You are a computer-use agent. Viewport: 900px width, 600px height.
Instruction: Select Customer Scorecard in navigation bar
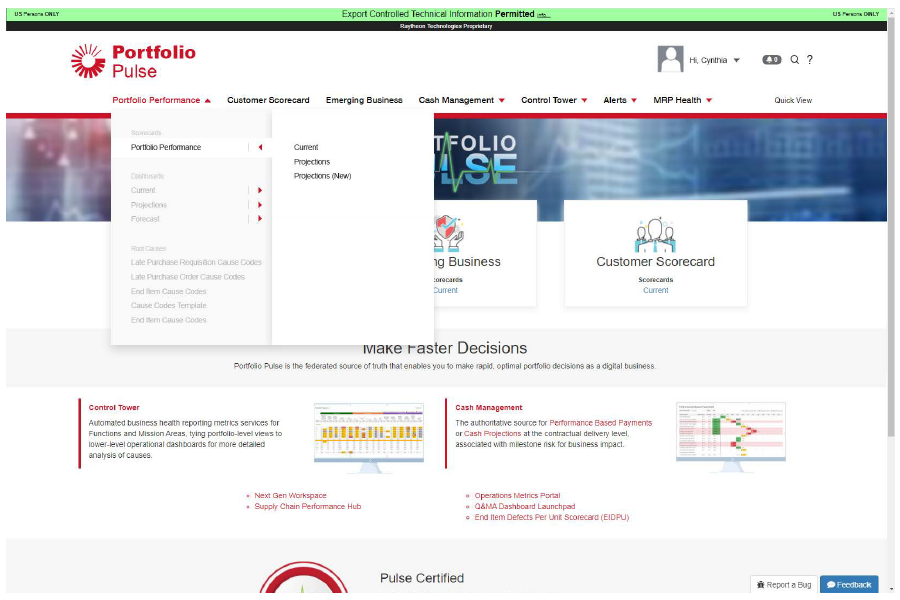pyautogui.click(x=268, y=100)
